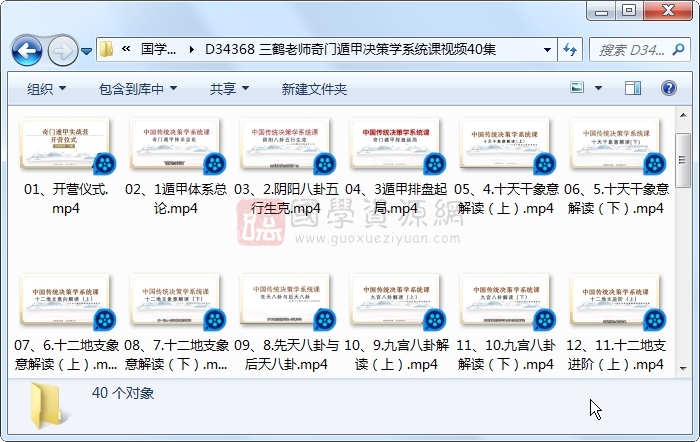
Task: Click the help question mark icon
Action: (668, 88)
